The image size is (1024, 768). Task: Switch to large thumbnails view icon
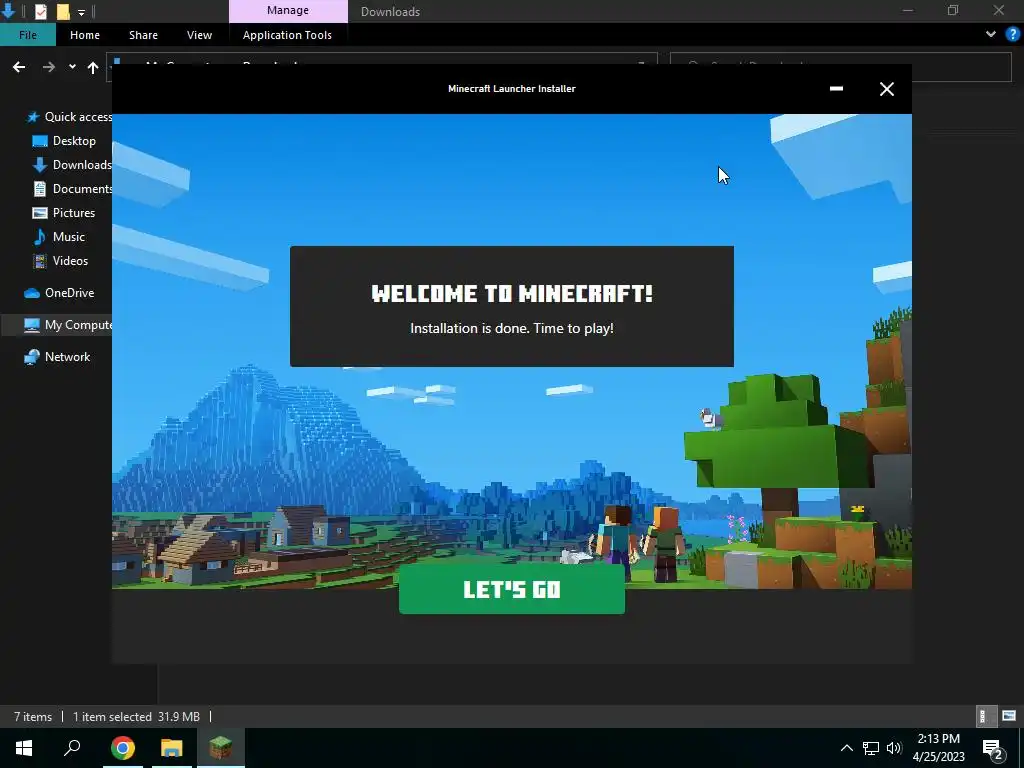[1009, 716]
